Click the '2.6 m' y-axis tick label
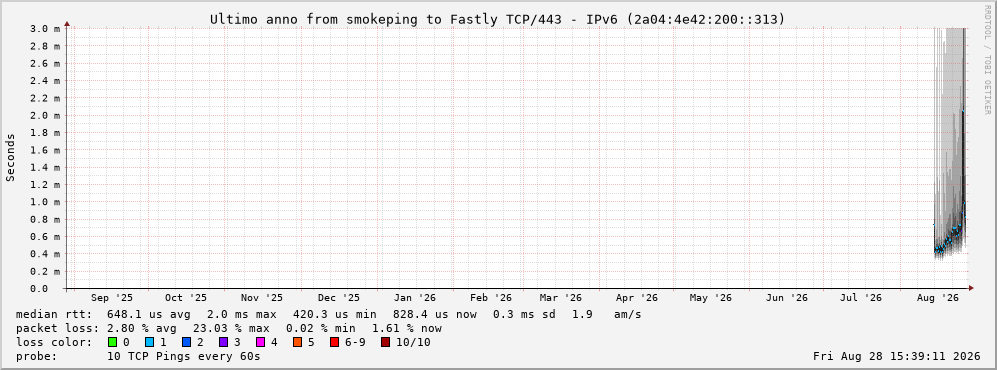Image resolution: width=997 pixels, height=370 pixels. click(45, 63)
